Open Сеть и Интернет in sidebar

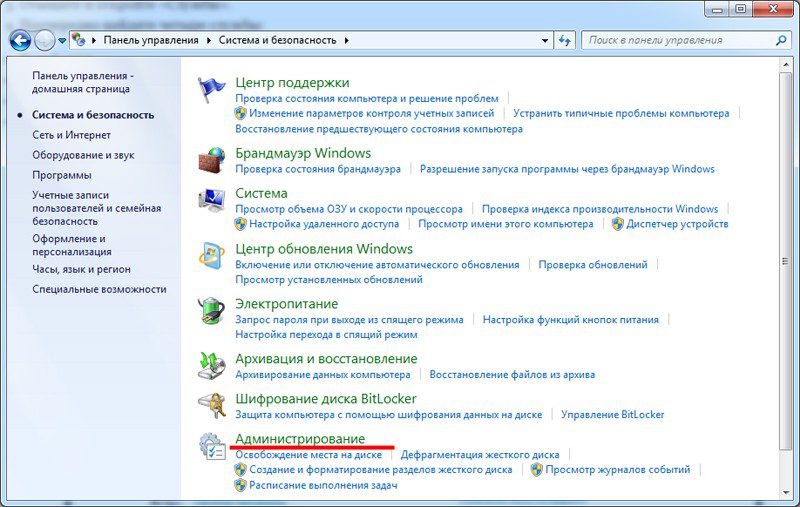[x=71, y=135]
